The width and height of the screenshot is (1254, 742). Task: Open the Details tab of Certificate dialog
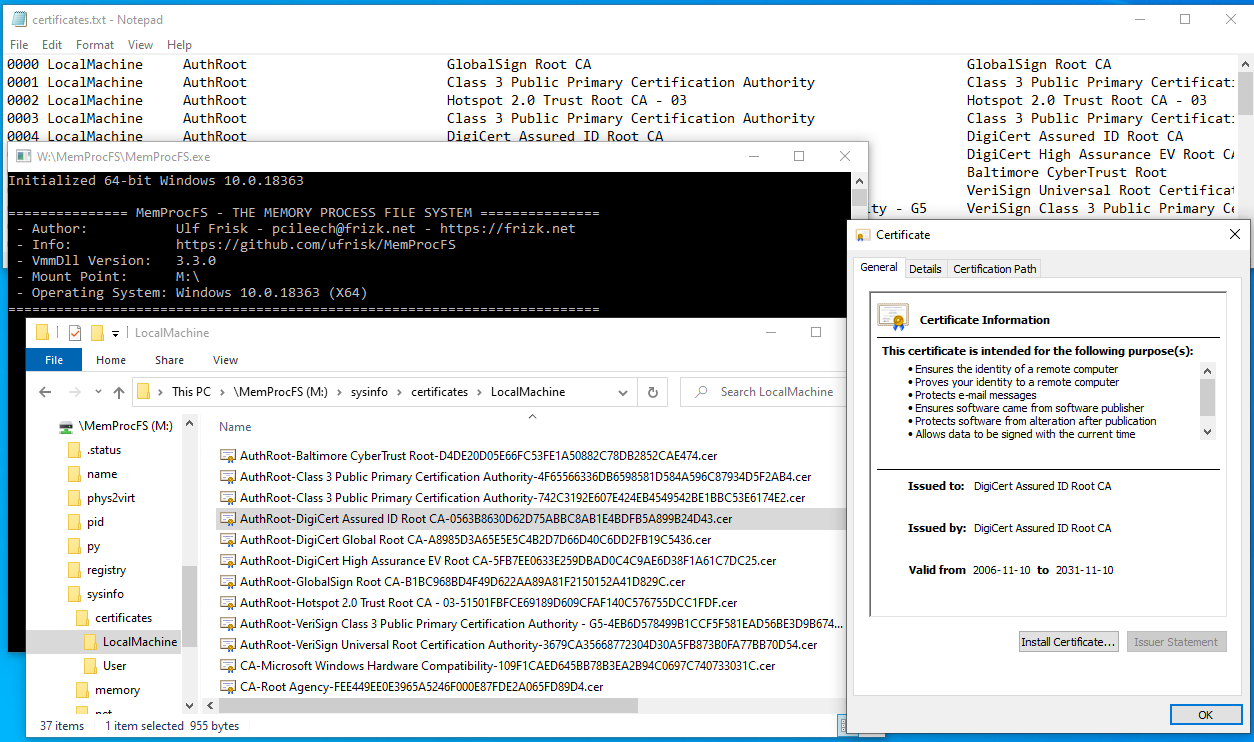pos(925,268)
